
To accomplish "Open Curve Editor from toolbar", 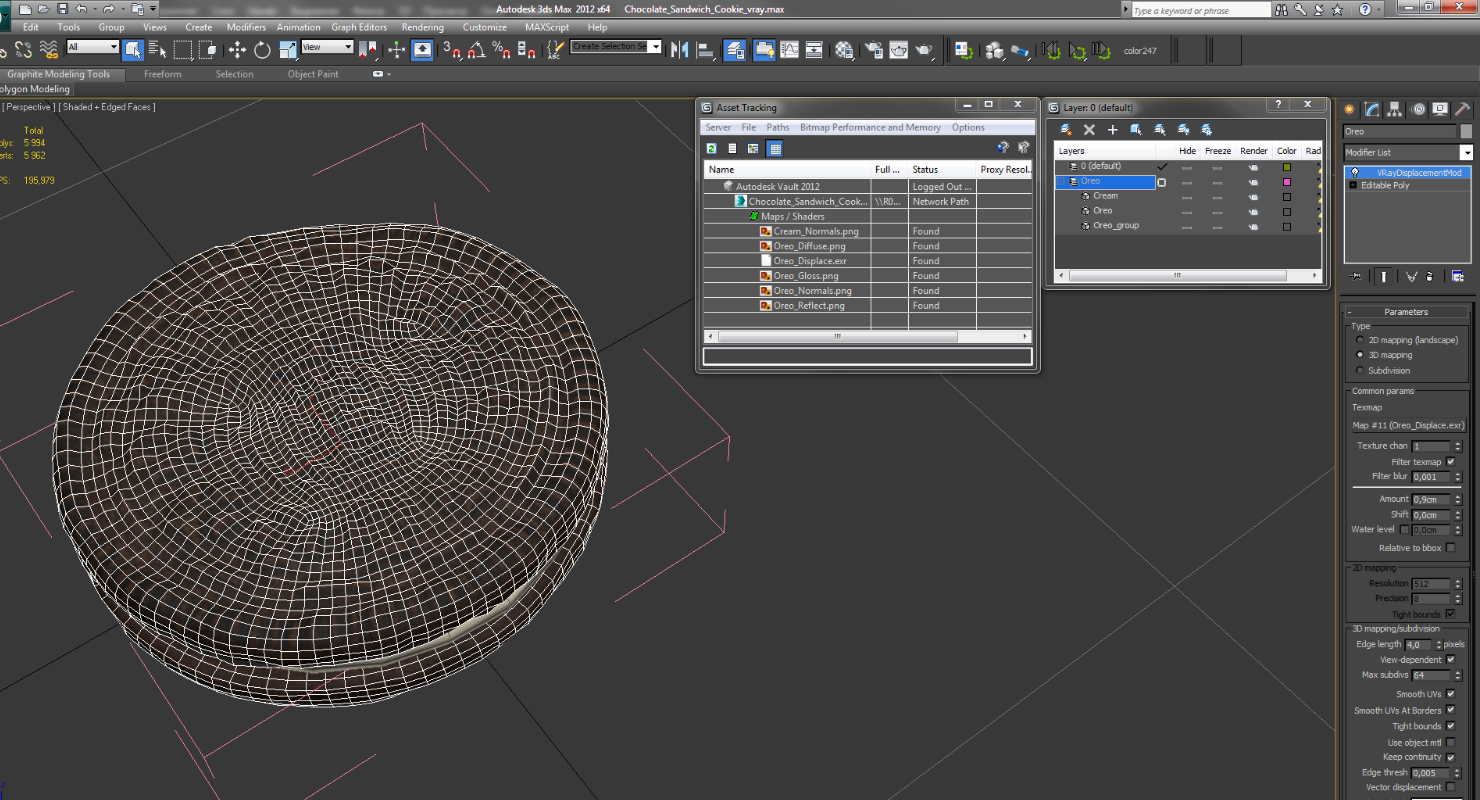I will (790, 49).
